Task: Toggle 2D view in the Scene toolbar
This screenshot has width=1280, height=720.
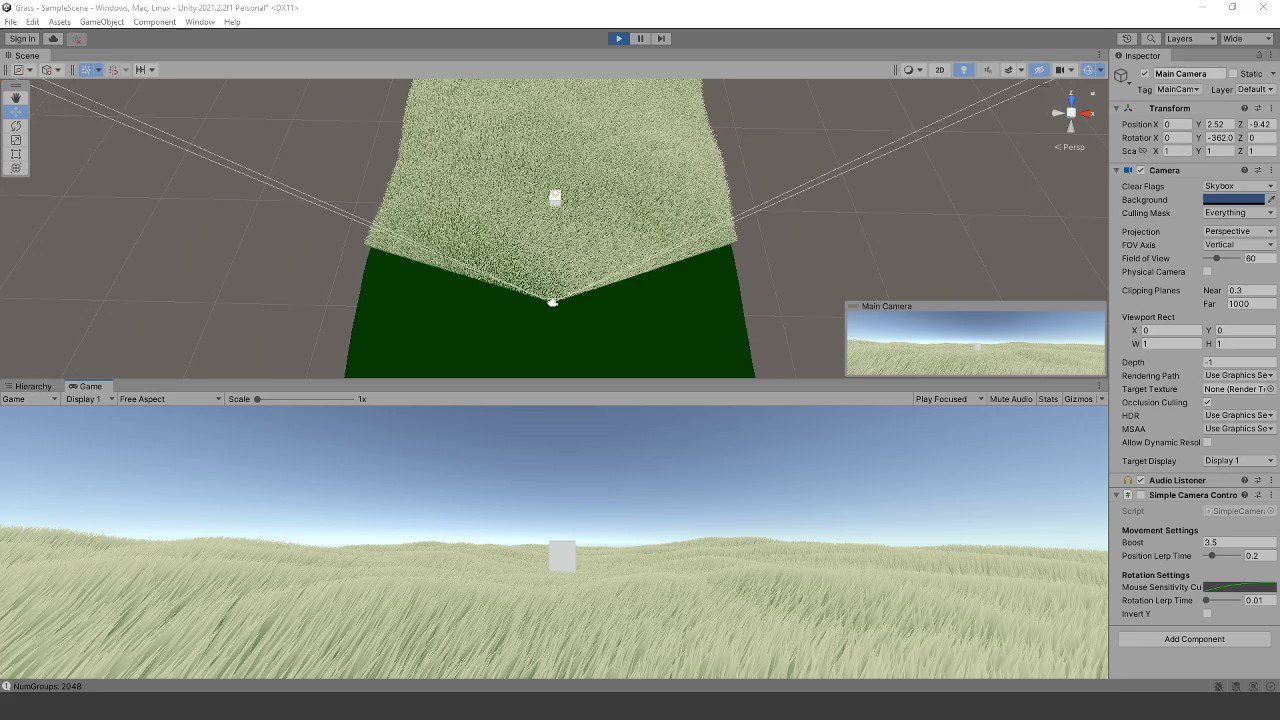Action: (940, 69)
